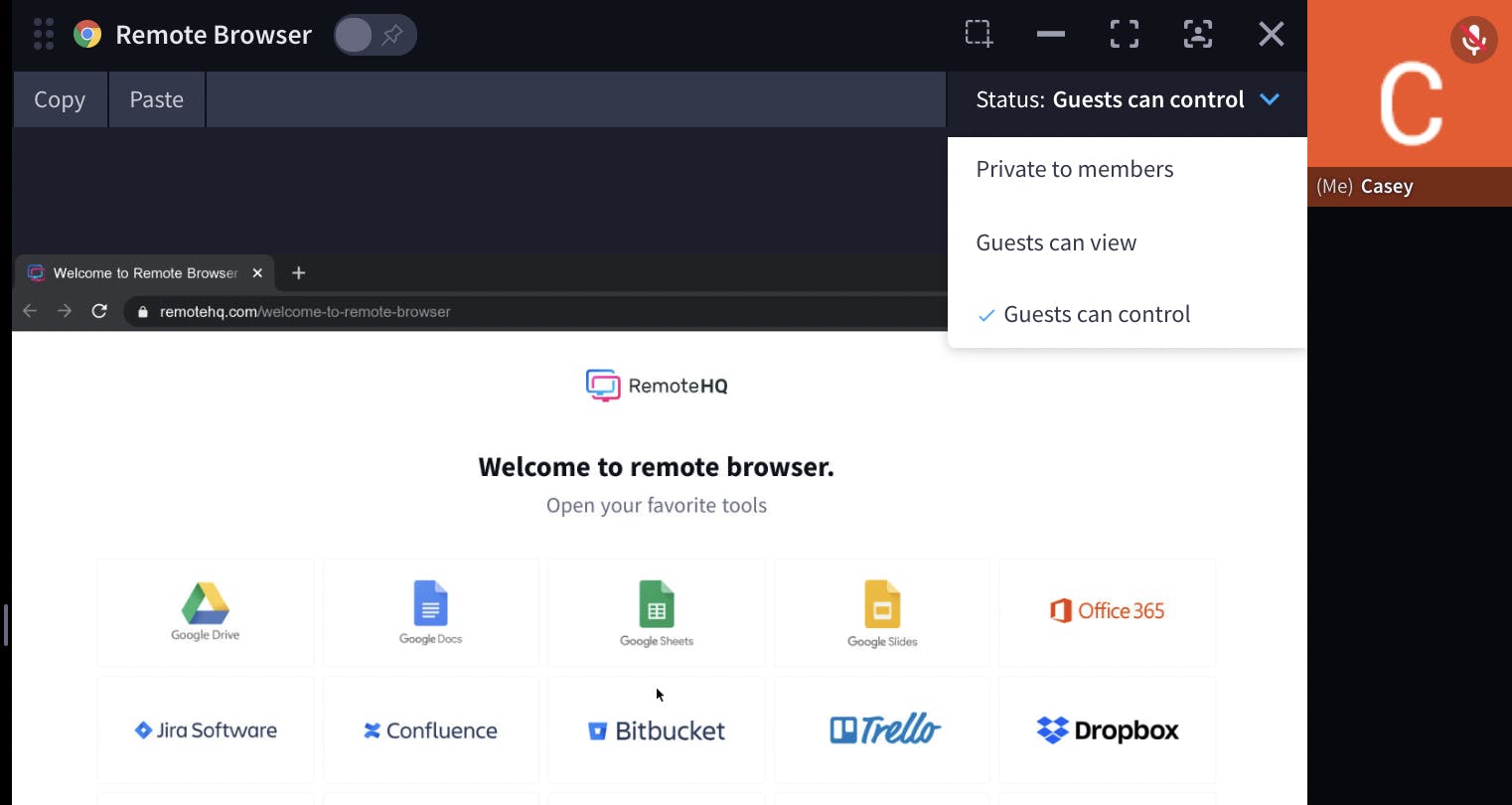Select Private to members option
The width and height of the screenshot is (1512, 805).
[1128, 169]
